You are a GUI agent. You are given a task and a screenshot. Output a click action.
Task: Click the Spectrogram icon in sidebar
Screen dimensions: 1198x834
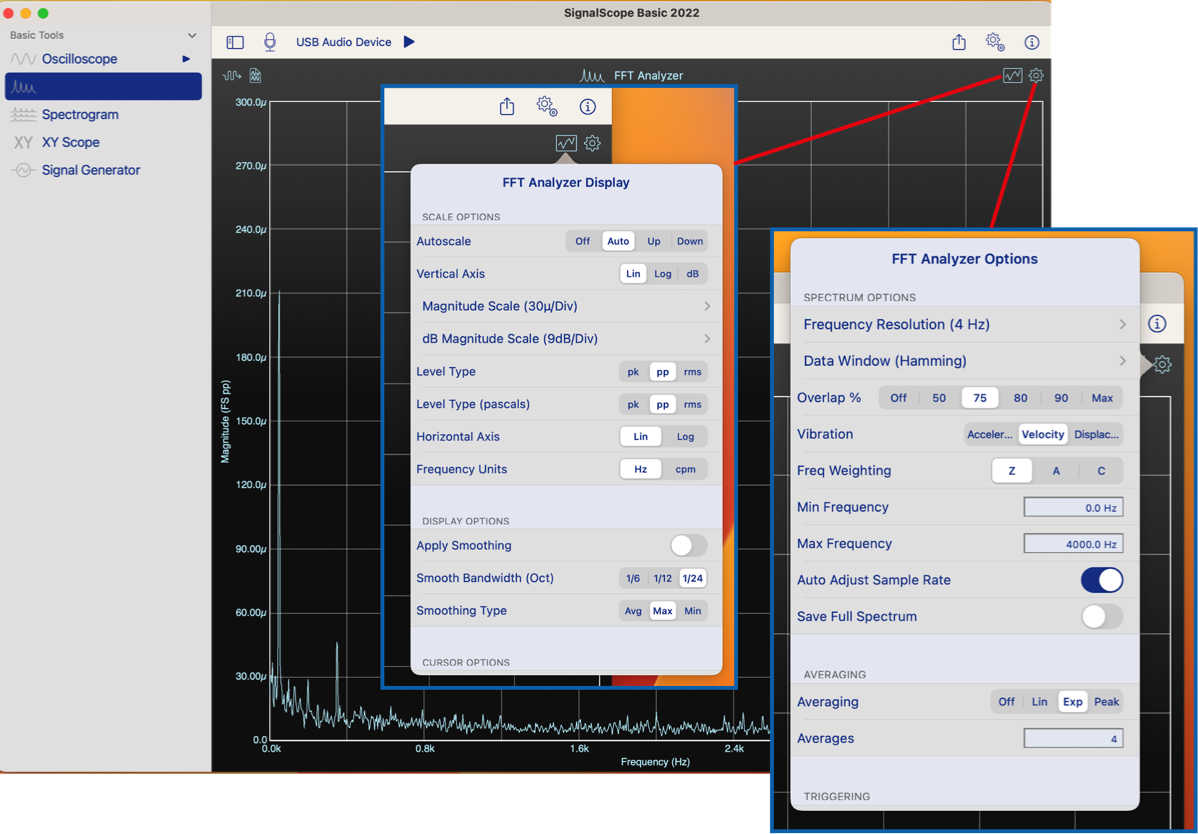(x=23, y=115)
